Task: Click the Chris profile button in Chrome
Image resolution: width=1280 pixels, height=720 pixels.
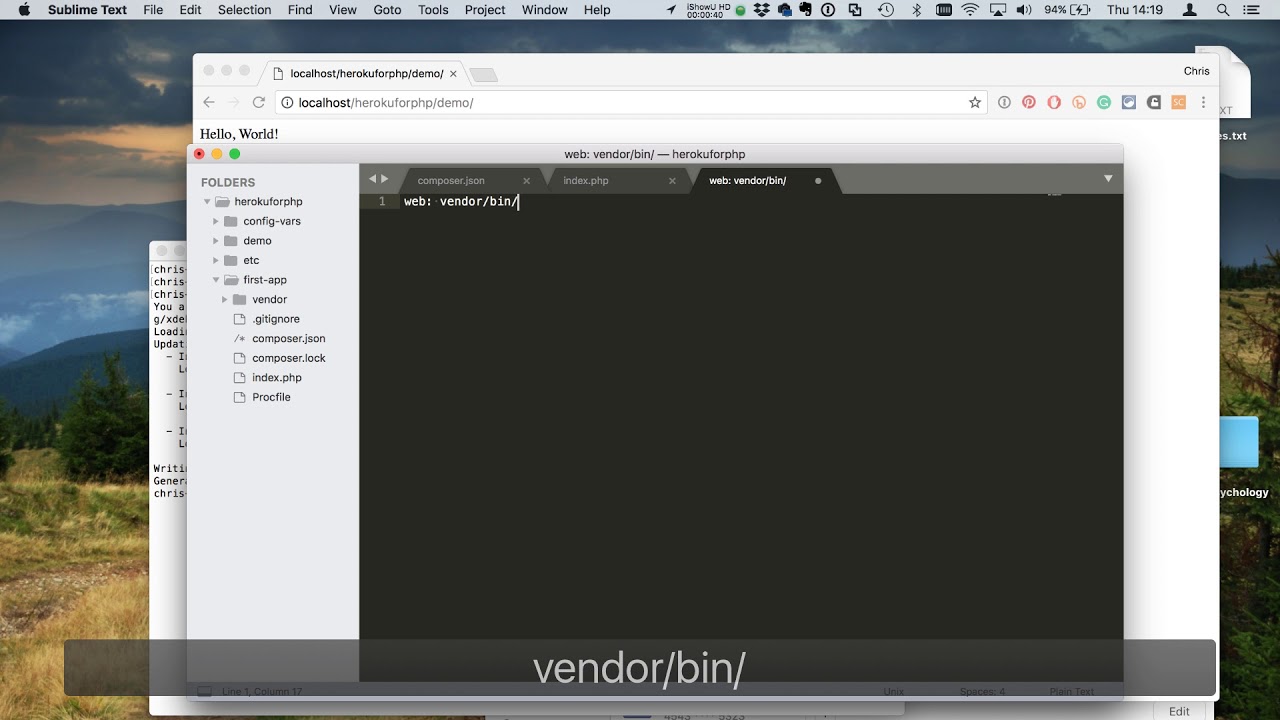Action: click(1197, 71)
